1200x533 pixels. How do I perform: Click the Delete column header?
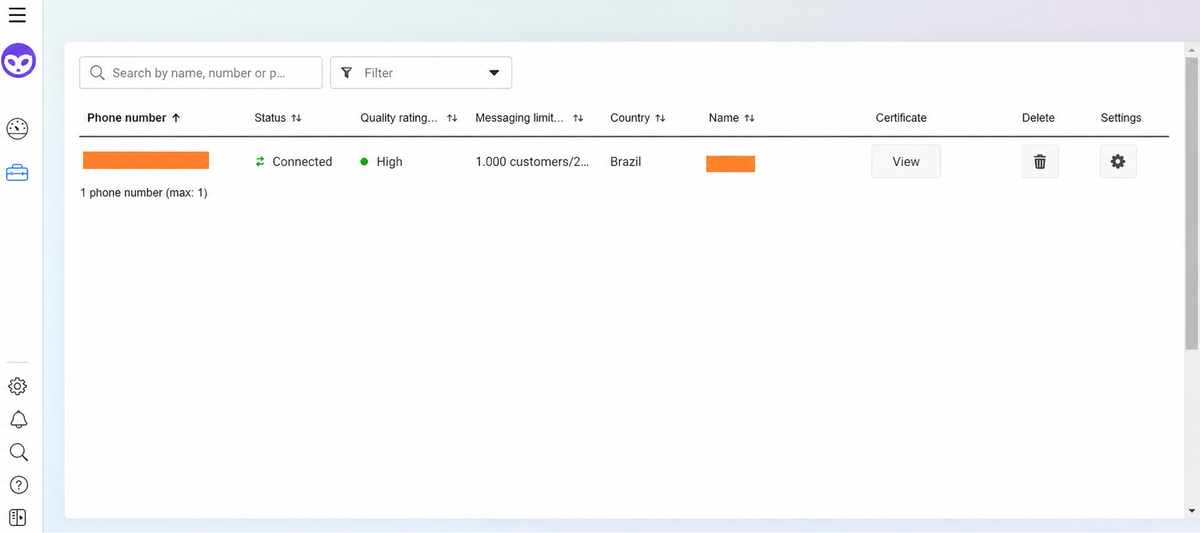1038,118
